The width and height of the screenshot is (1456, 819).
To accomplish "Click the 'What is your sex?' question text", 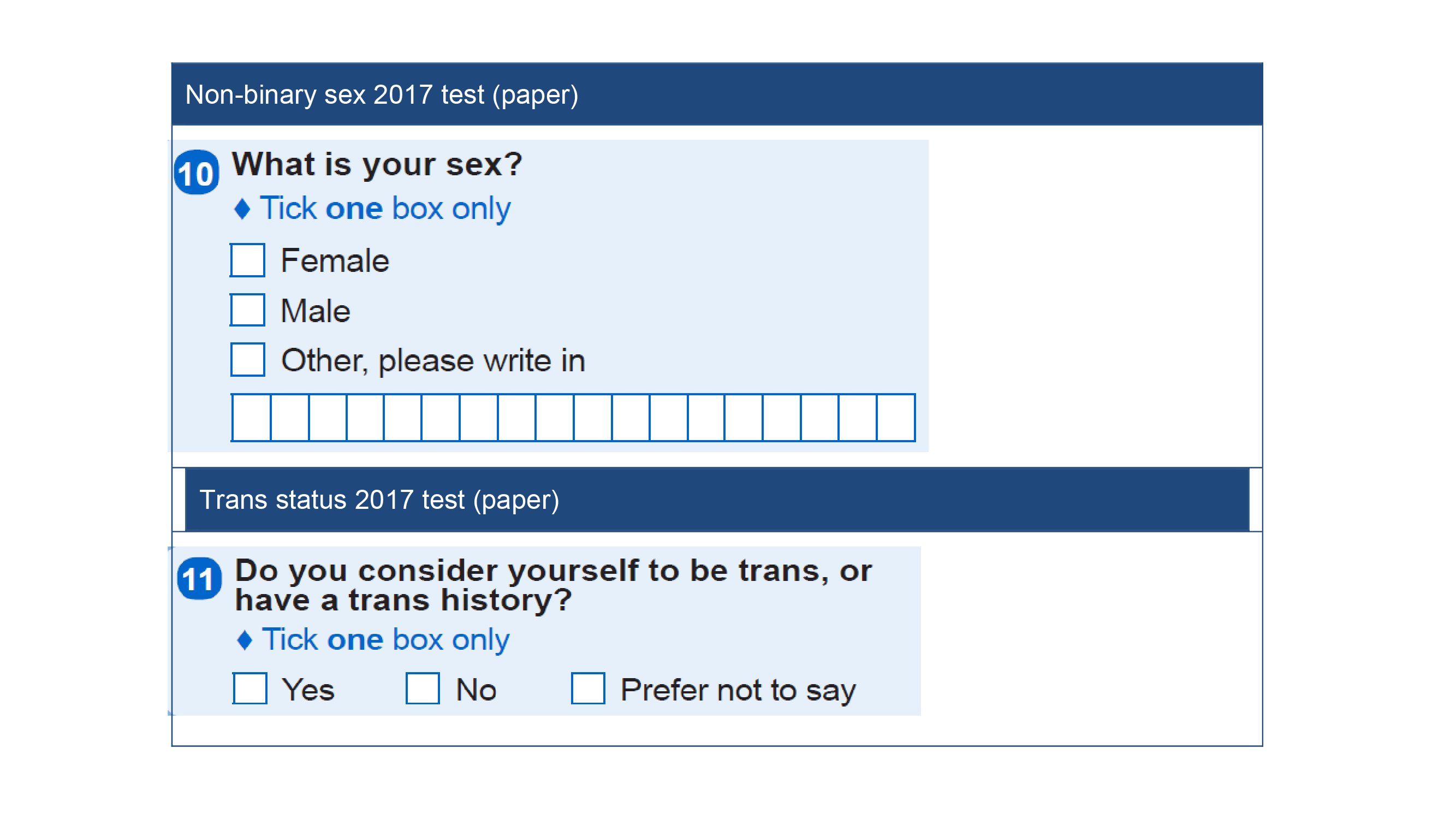I will pos(378,164).
